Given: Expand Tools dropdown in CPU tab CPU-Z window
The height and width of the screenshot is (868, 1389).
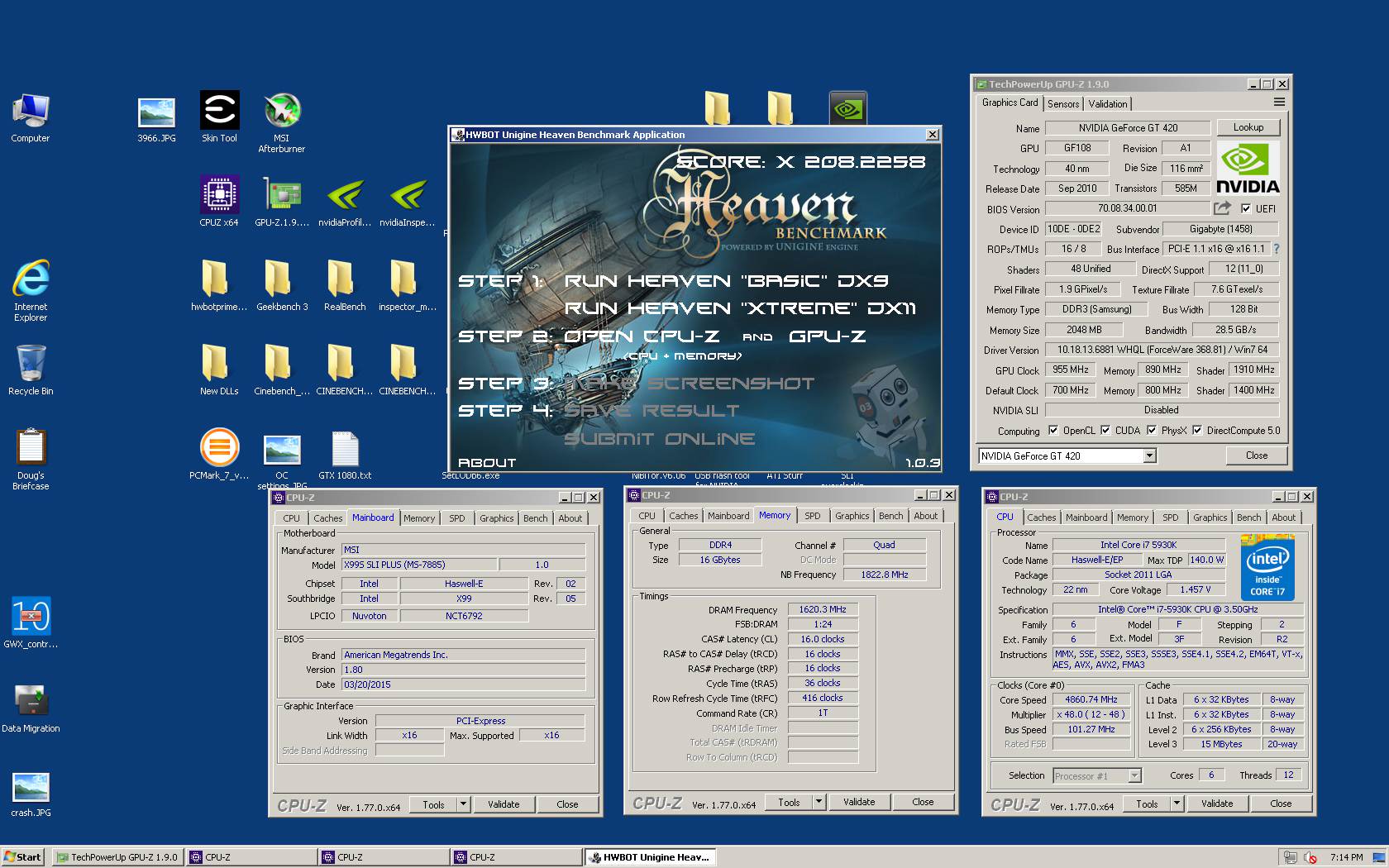Looking at the screenshot, I should coord(1177,804).
